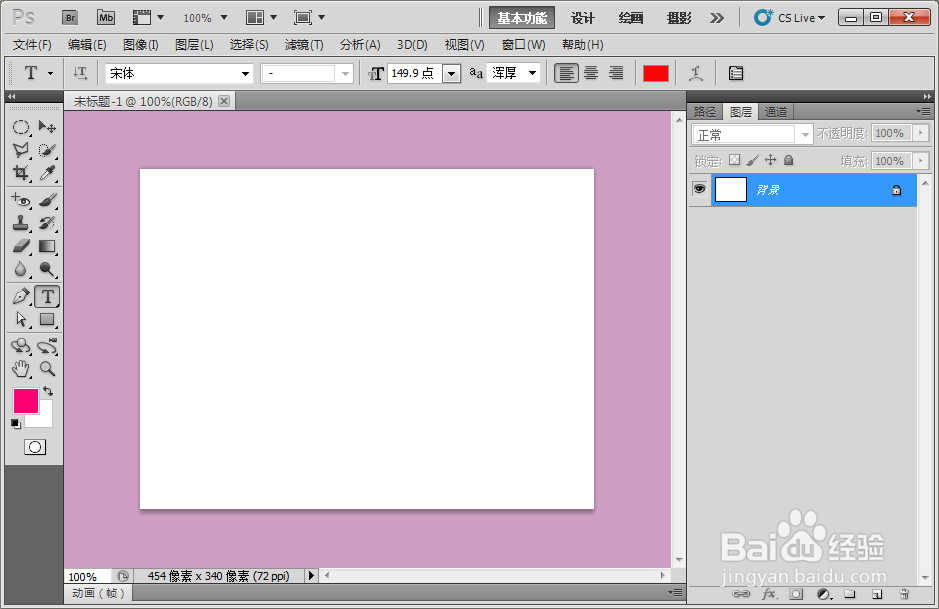Reset default foreground and background colors
The height and width of the screenshot is (609, 939).
coord(16,423)
